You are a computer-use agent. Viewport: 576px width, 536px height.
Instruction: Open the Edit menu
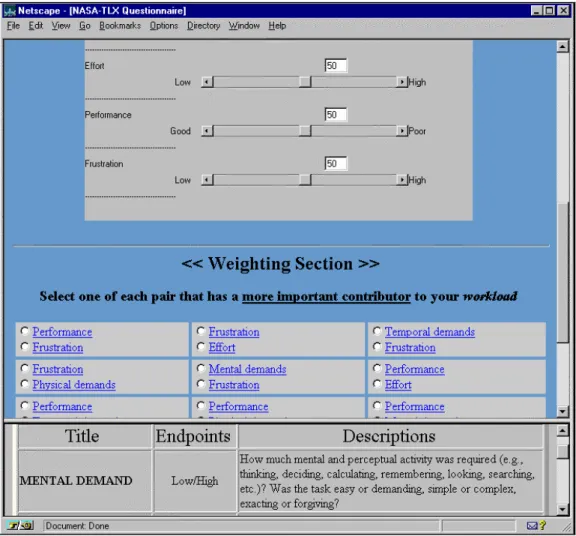click(x=36, y=26)
